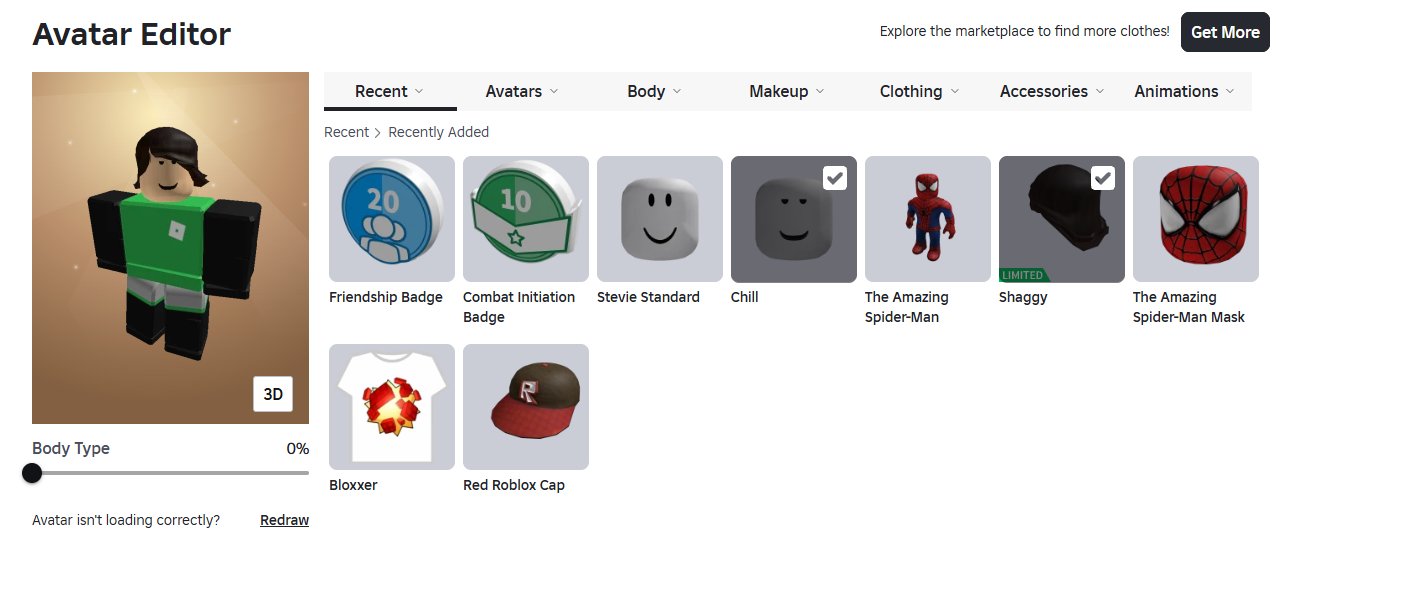1418x612 pixels.
Task: Uncheck the Shaggy item checkmark
Action: coord(1103,178)
